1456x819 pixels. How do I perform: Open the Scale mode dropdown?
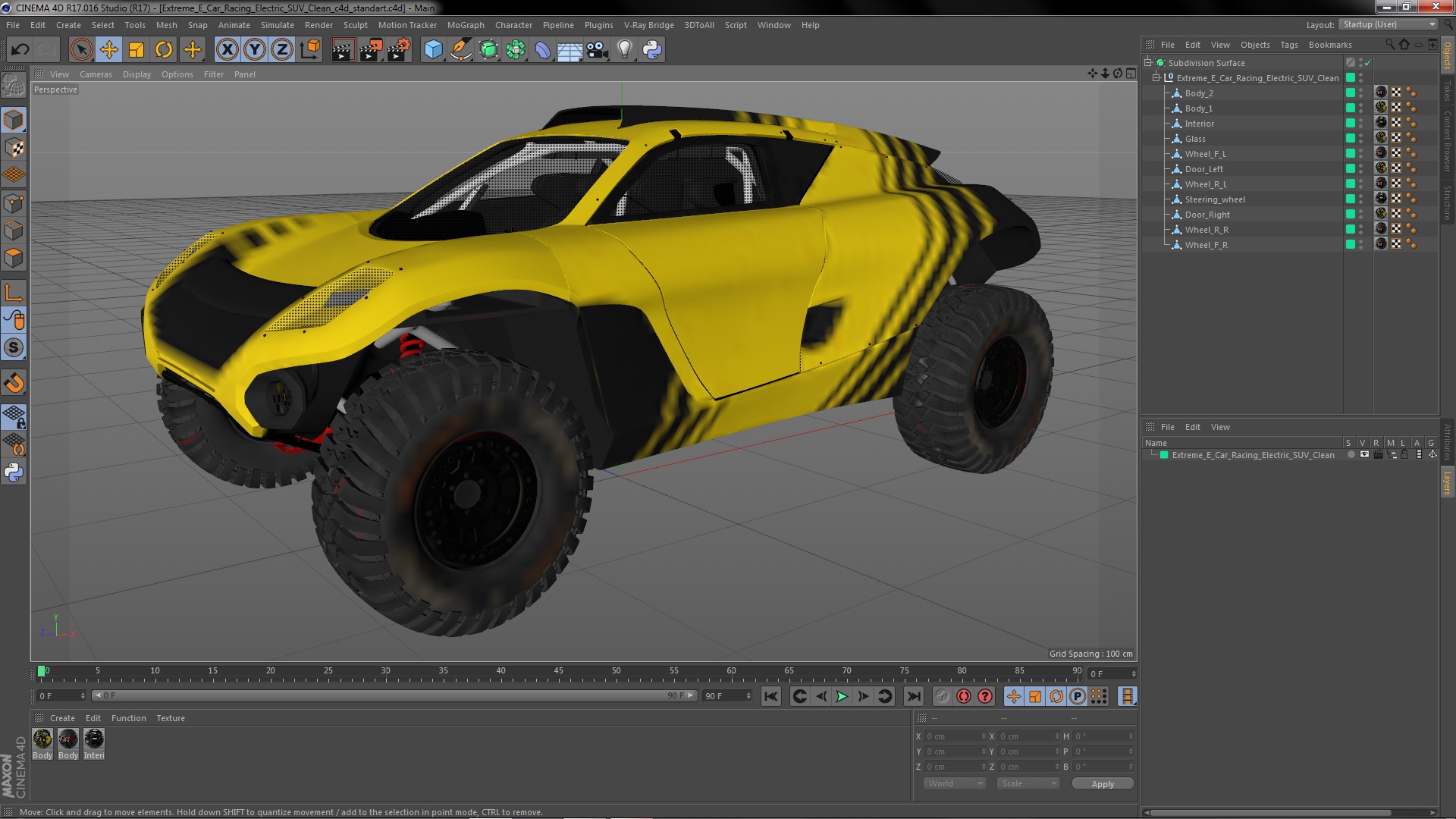click(x=1028, y=783)
